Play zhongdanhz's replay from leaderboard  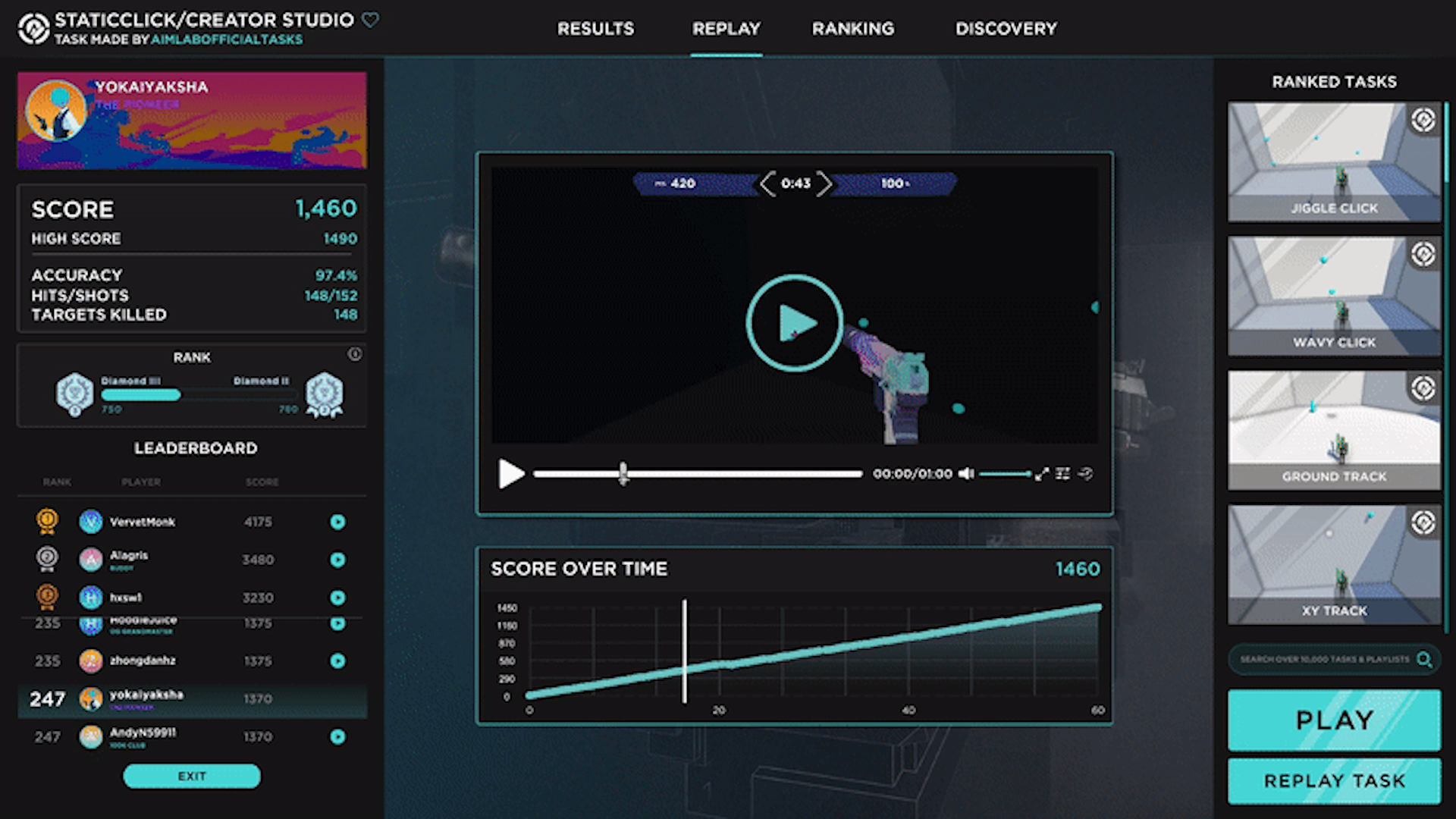[x=337, y=661]
